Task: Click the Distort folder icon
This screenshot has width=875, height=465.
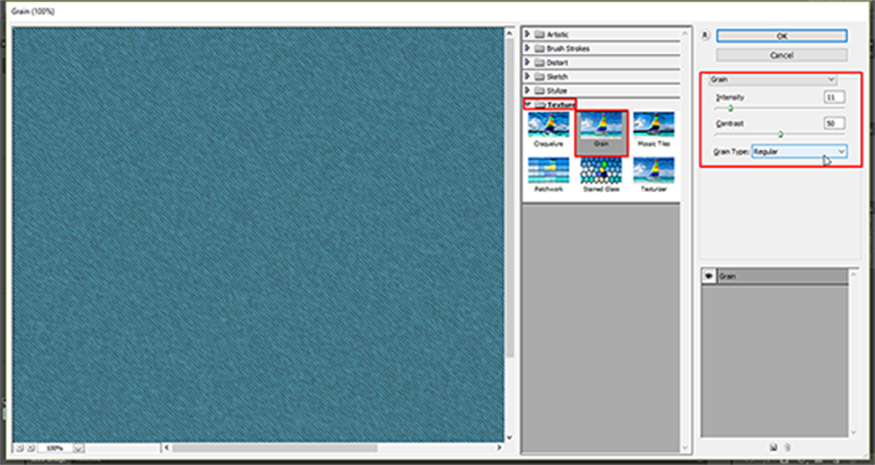Action: click(539, 63)
